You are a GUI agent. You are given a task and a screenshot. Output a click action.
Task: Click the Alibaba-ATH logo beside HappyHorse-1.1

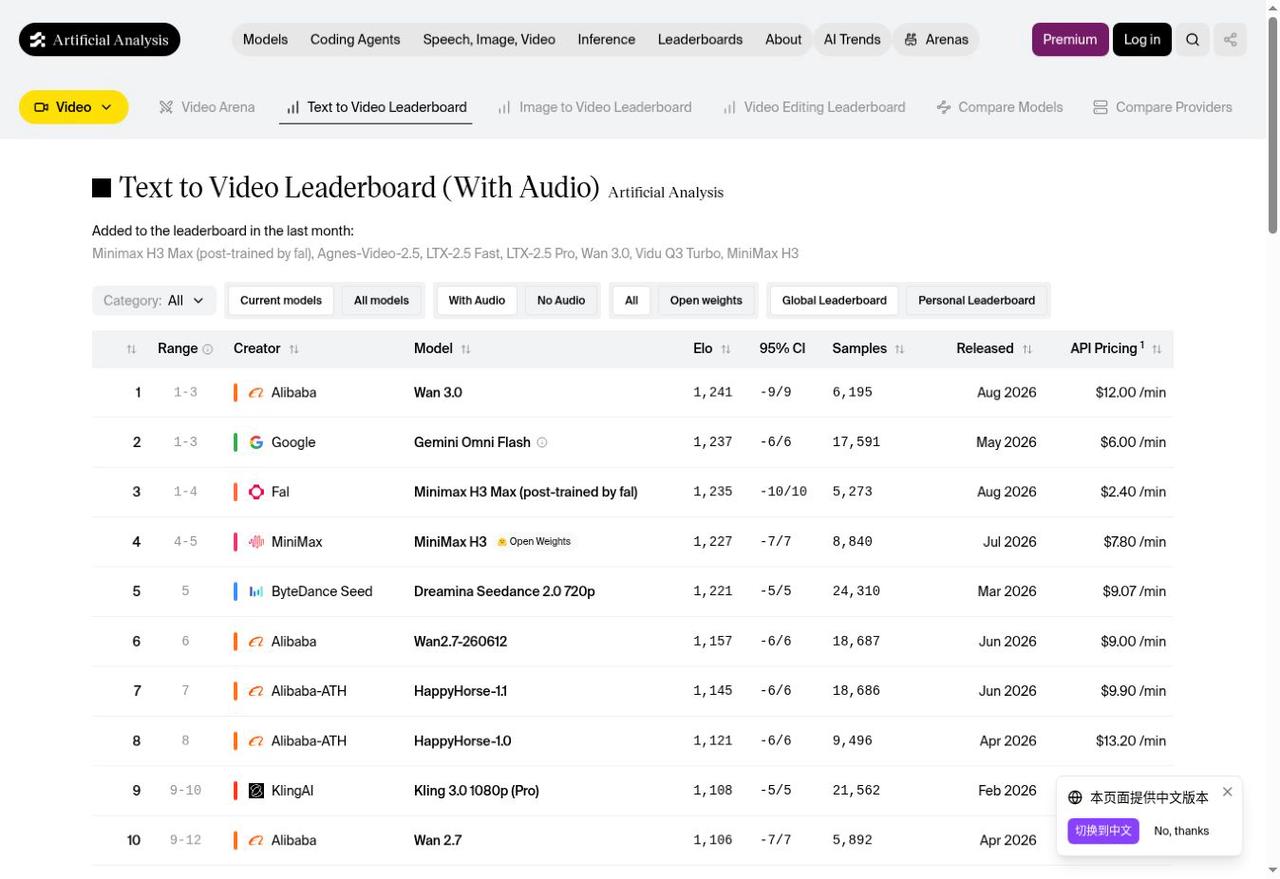256,691
